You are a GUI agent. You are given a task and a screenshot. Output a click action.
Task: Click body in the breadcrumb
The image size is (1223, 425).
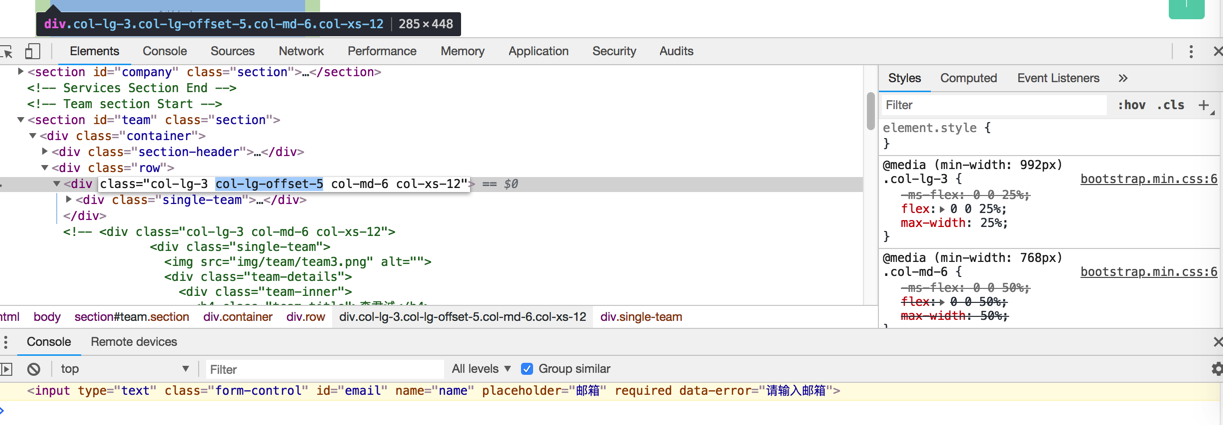(47, 317)
